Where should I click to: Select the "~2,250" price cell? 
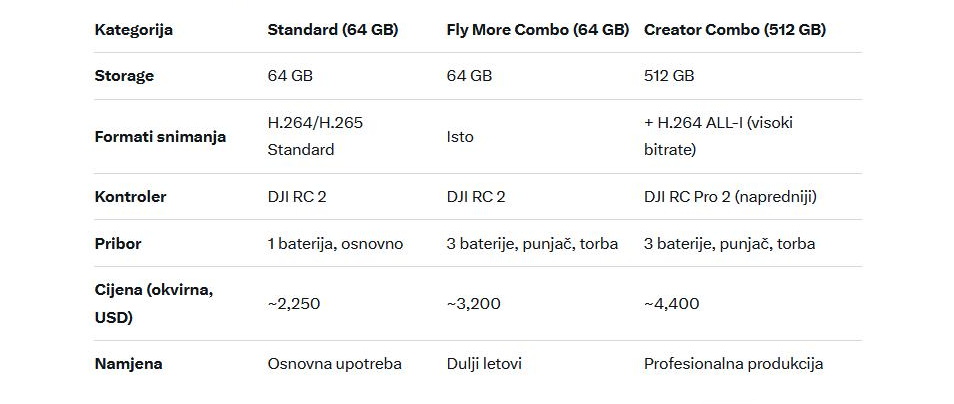(x=294, y=303)
